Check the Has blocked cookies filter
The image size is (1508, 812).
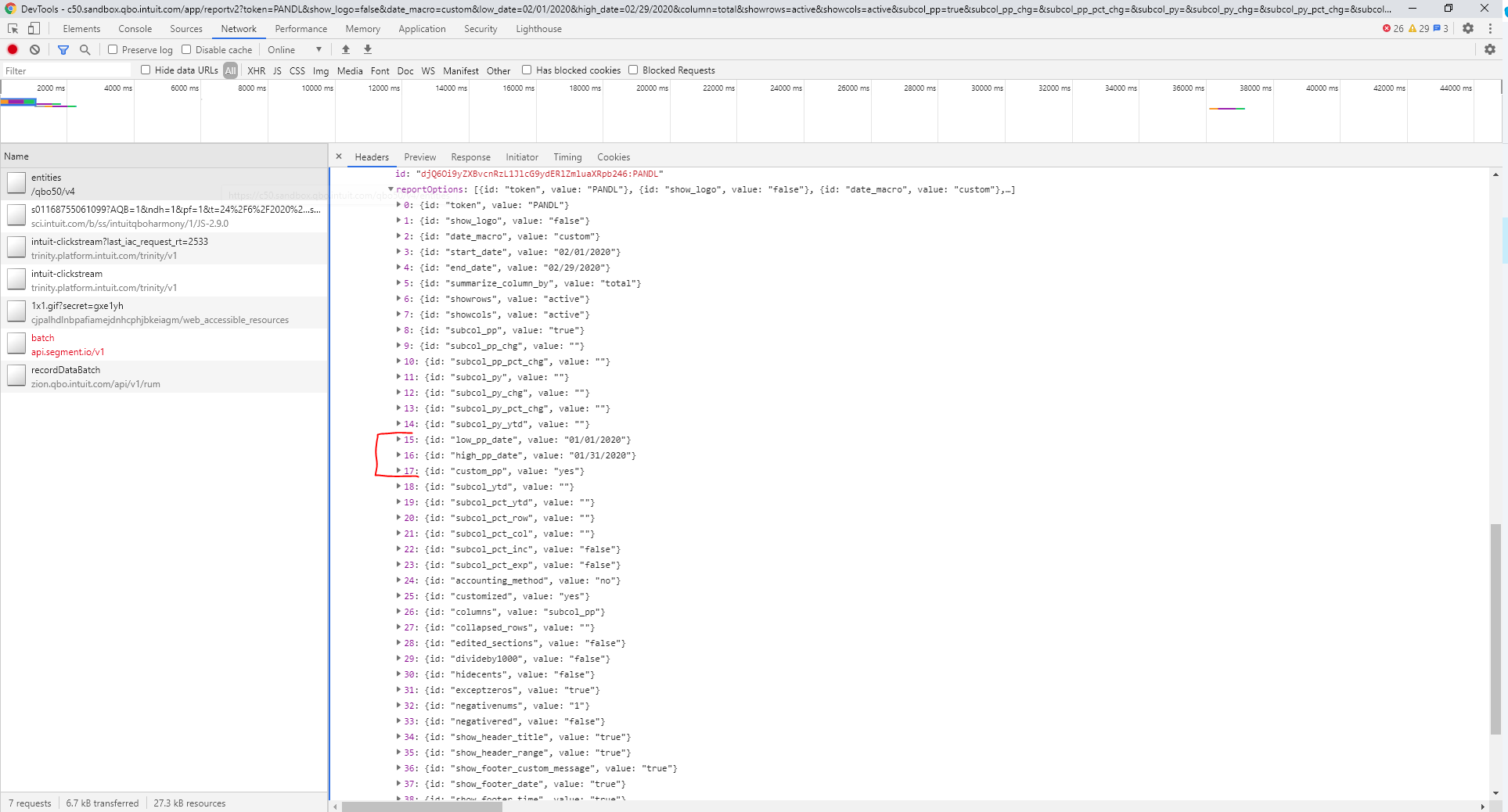527,70
